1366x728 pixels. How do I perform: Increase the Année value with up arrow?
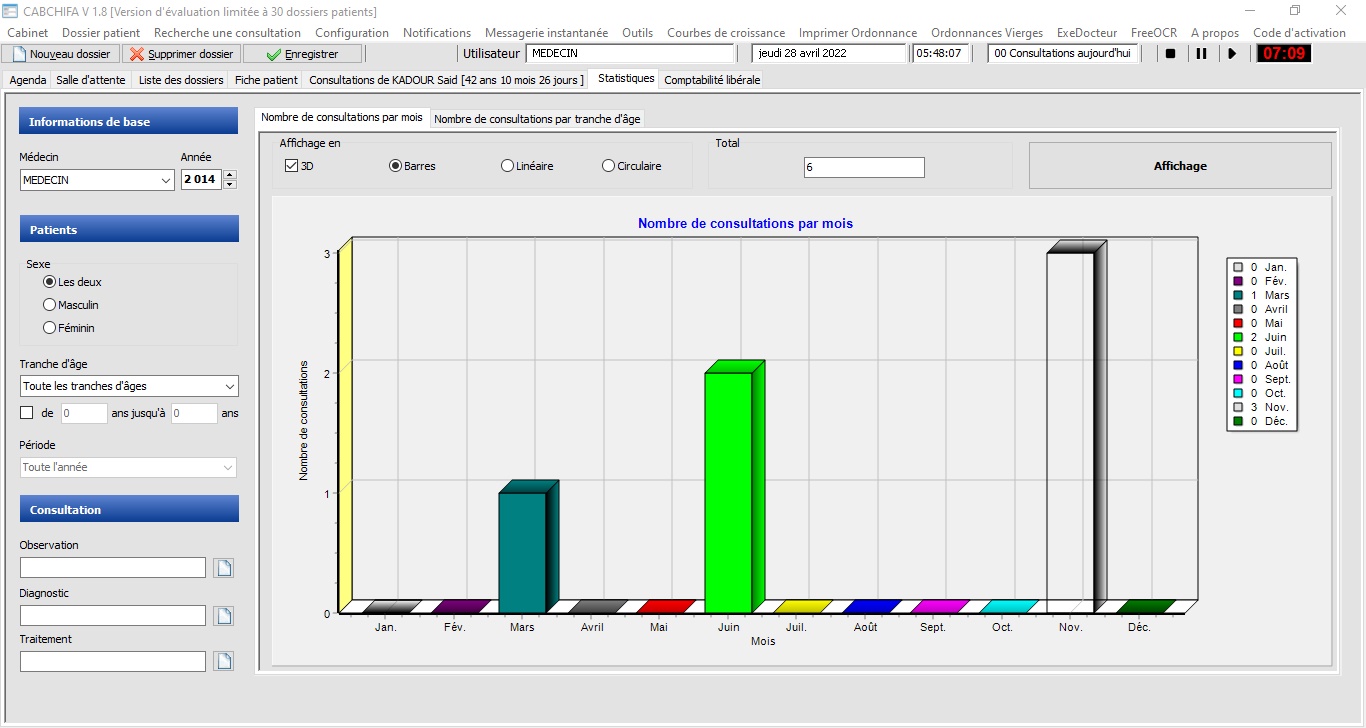(x=230, y=176)
